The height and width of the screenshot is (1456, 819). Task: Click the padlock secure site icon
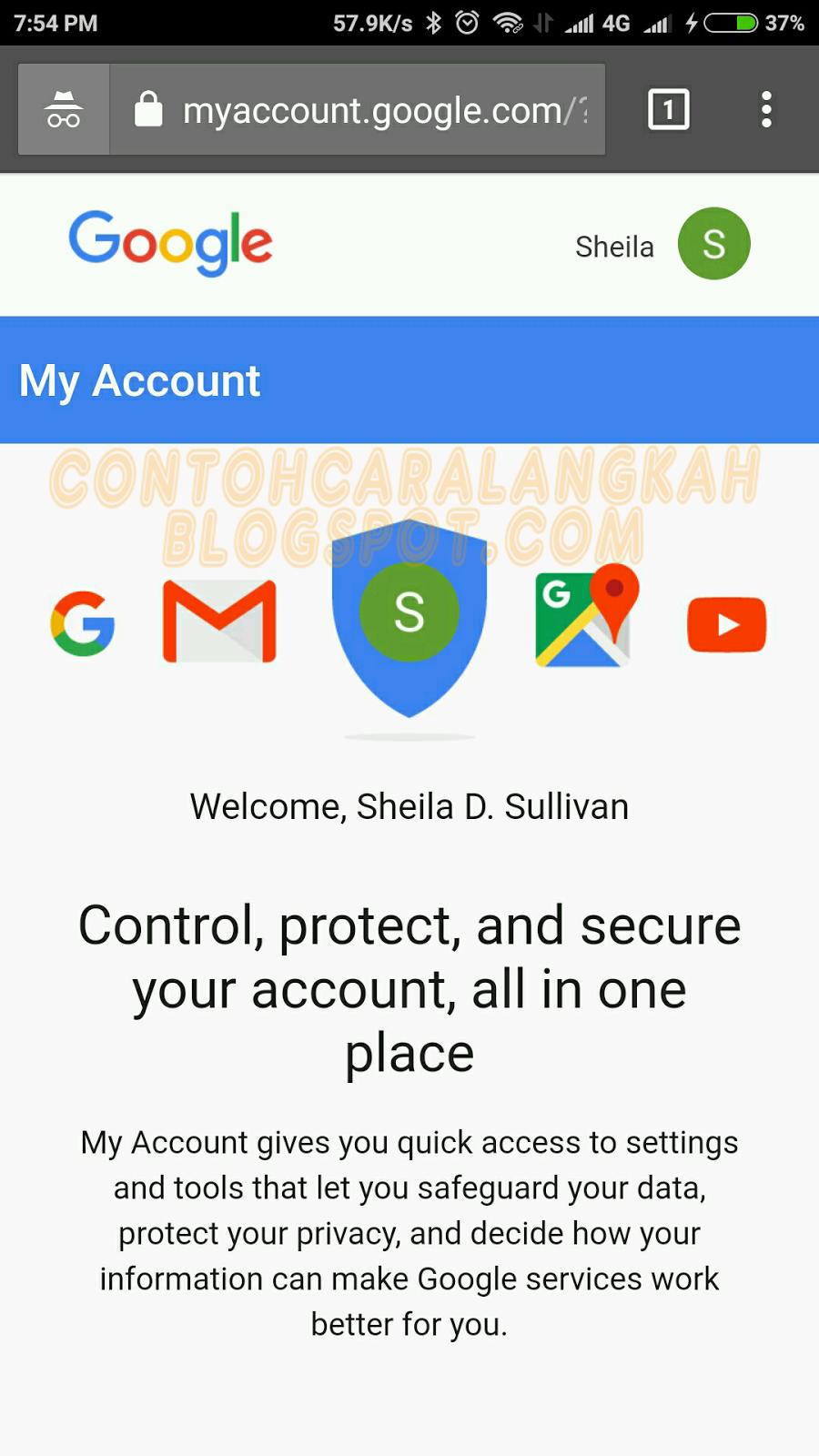148,109
